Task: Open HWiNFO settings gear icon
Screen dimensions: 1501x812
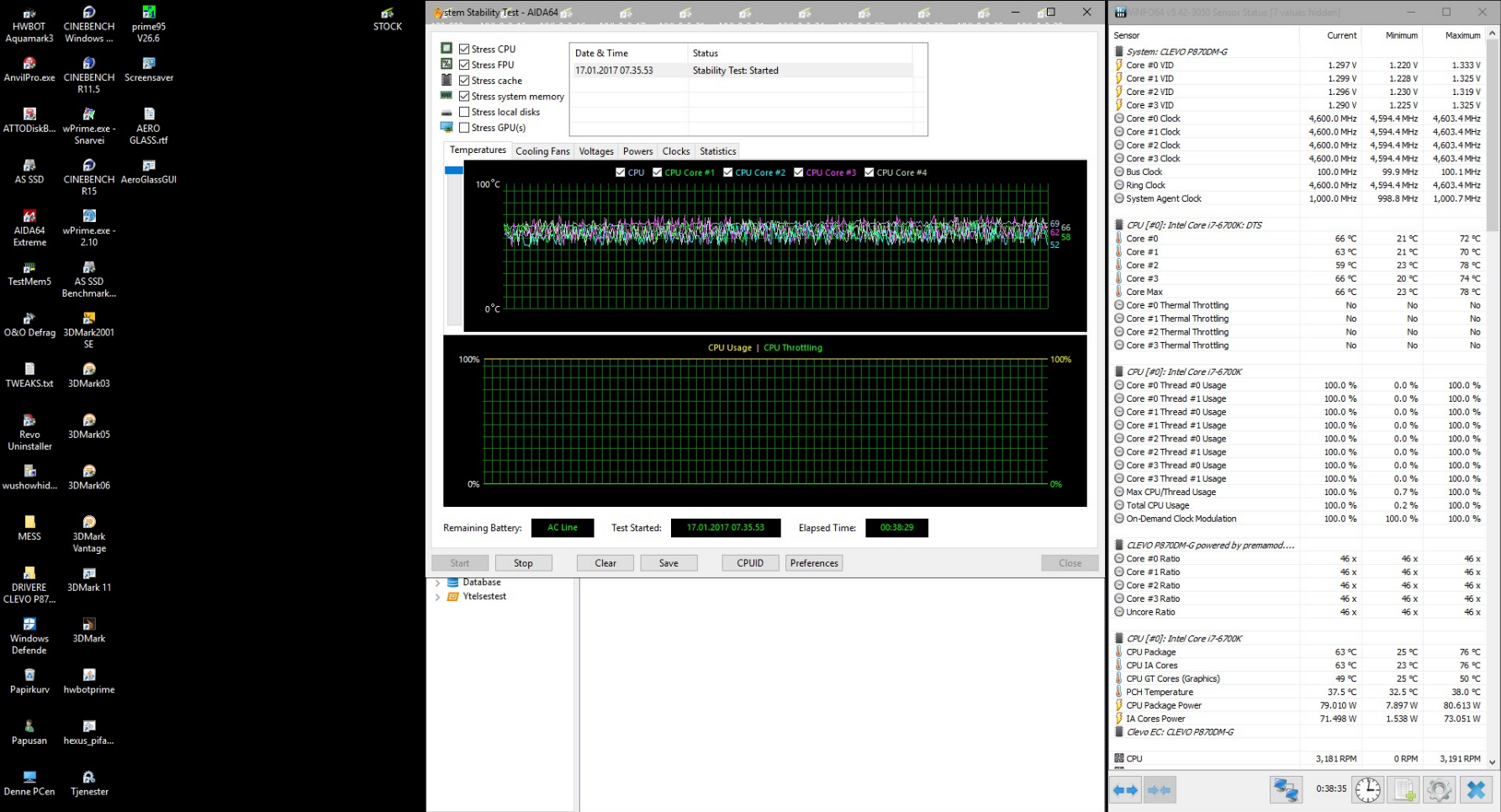Action: (1439, 790)
